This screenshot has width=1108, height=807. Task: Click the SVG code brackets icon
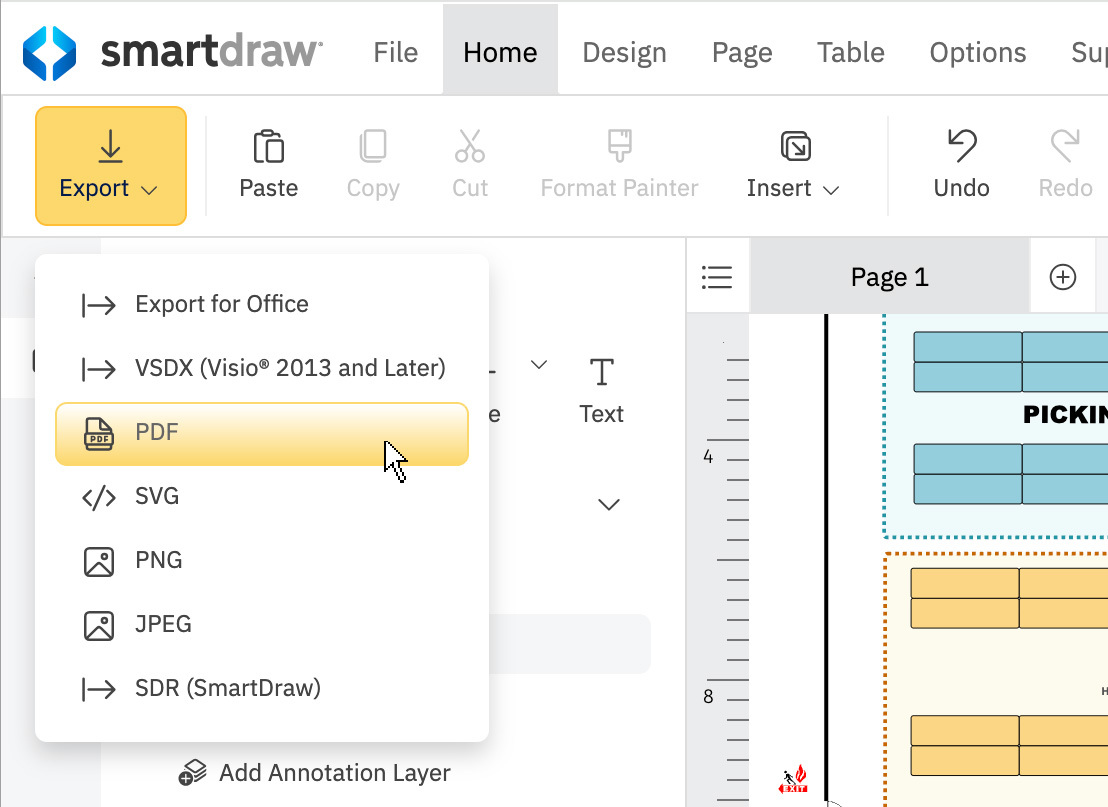point(99,497)
